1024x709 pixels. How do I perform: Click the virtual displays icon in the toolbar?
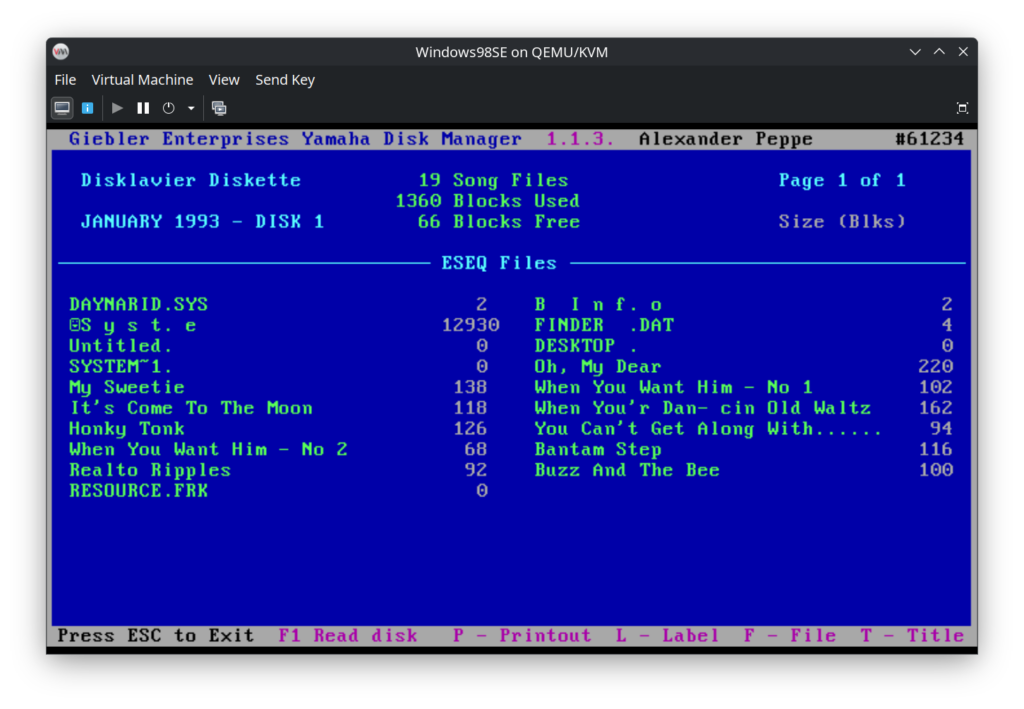[219, 107]
